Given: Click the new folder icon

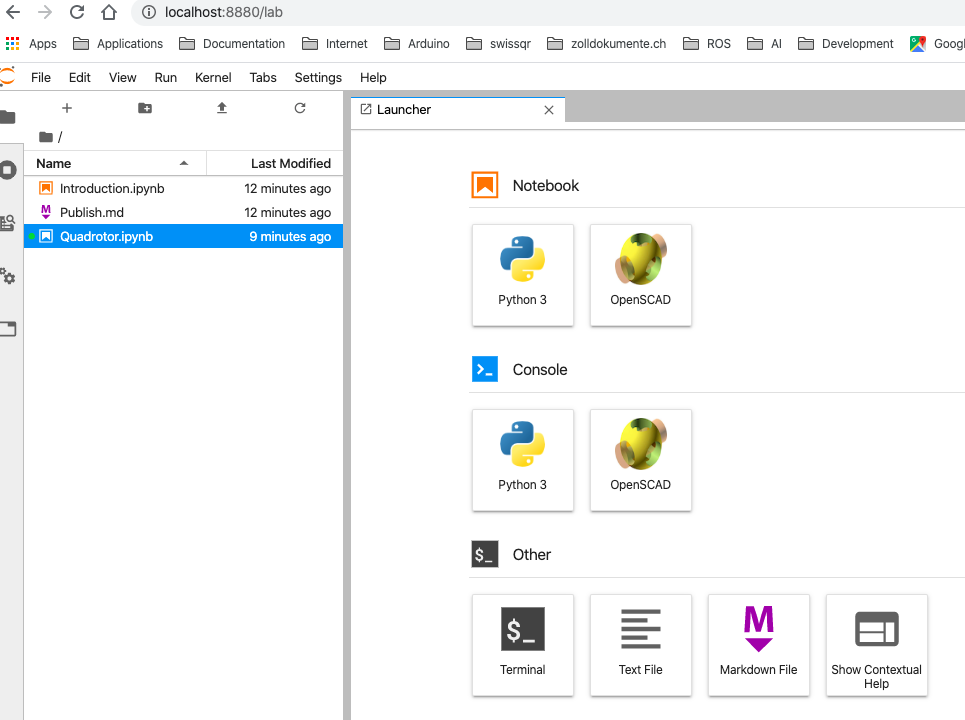Looking at the screenshot, I should pos(145,108).
